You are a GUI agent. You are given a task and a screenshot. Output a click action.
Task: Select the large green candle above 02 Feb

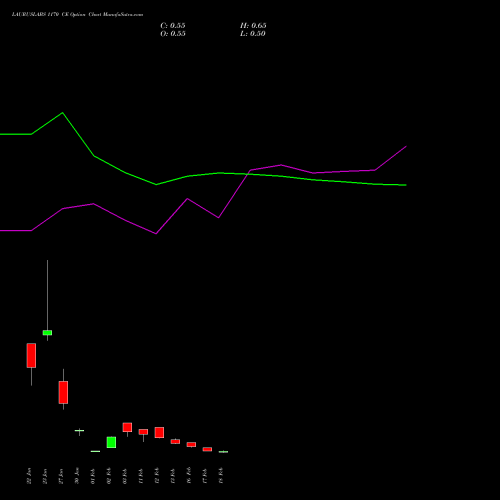pos(111,442)
